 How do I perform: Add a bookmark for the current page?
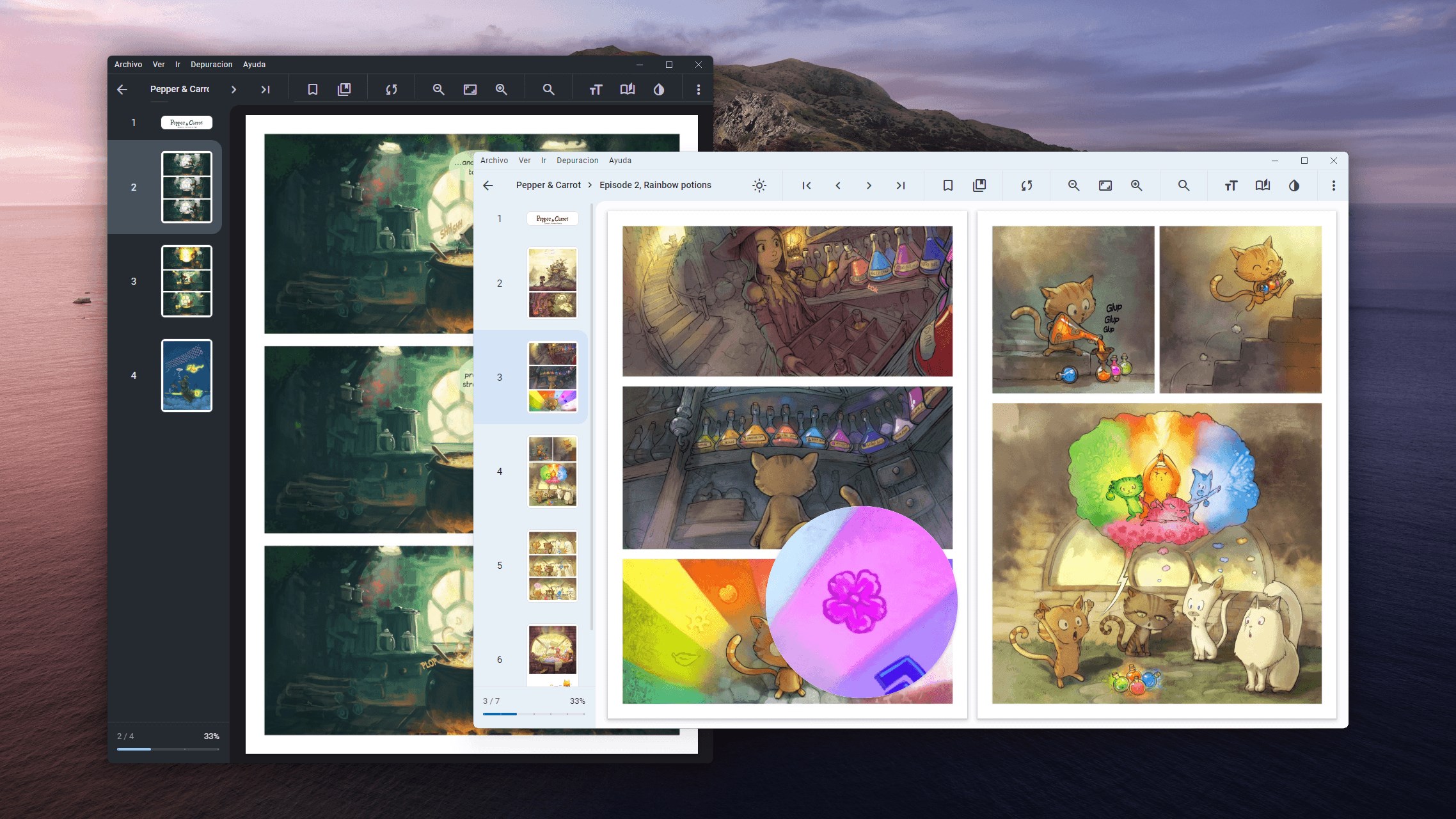click(x=948, y=185)
